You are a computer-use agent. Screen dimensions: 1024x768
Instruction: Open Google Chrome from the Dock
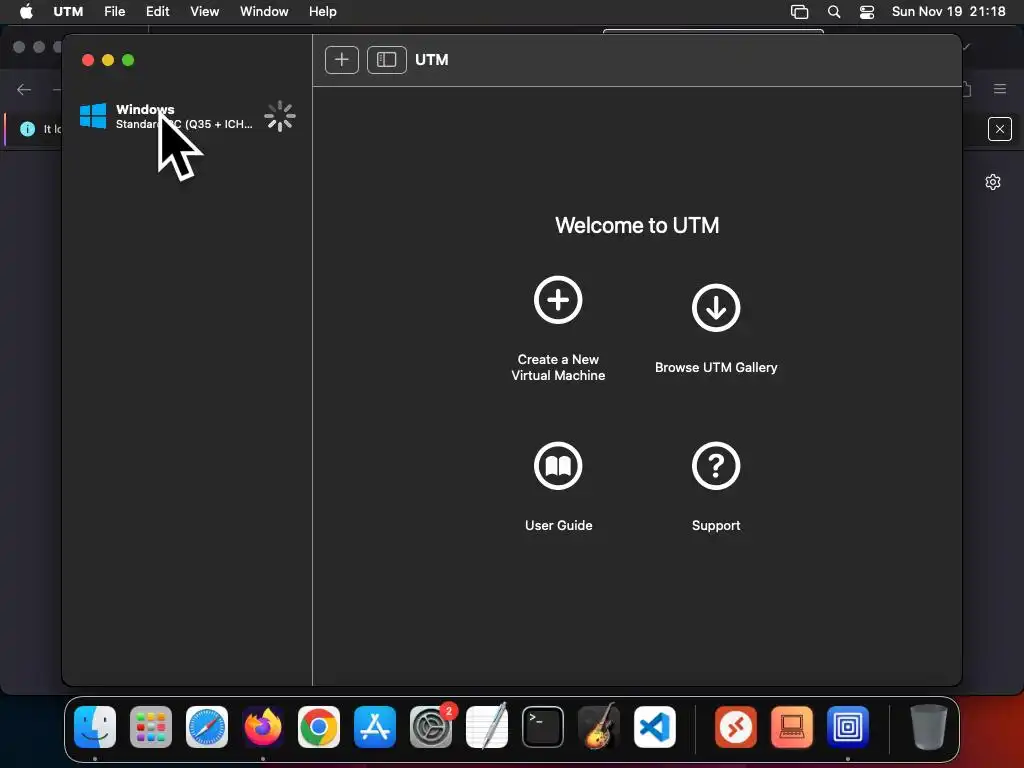(319, 727)
